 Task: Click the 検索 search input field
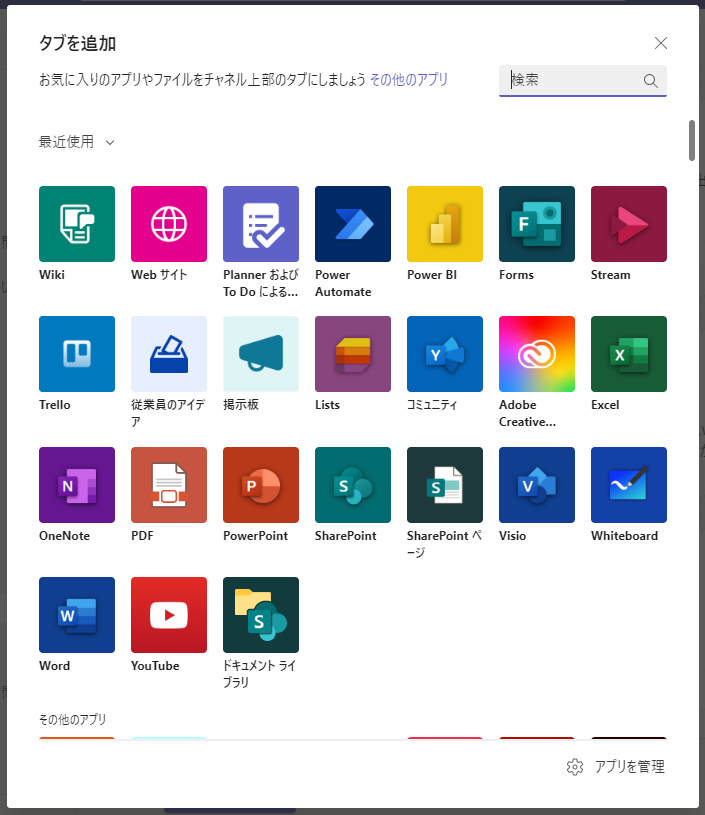572,80
